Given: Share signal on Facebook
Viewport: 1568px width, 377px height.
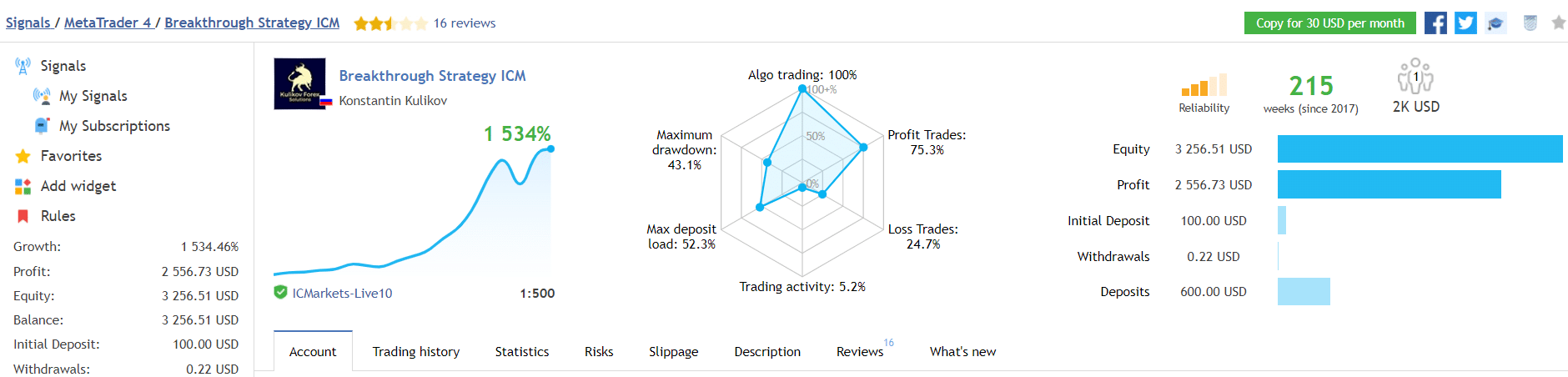Looking at the screenshot, I should (x=1435, y=23).
